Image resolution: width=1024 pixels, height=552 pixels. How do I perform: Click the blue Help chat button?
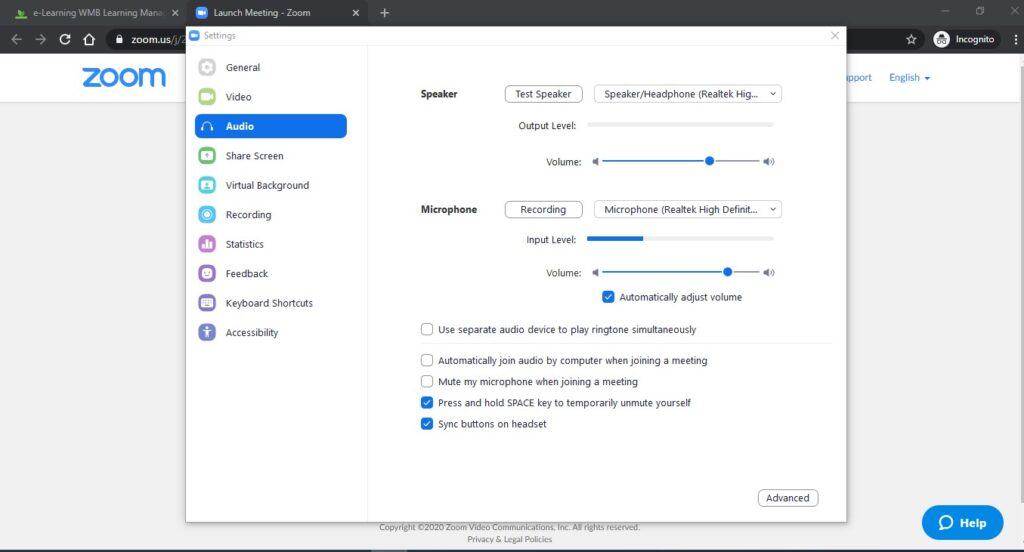coord(962,523)
